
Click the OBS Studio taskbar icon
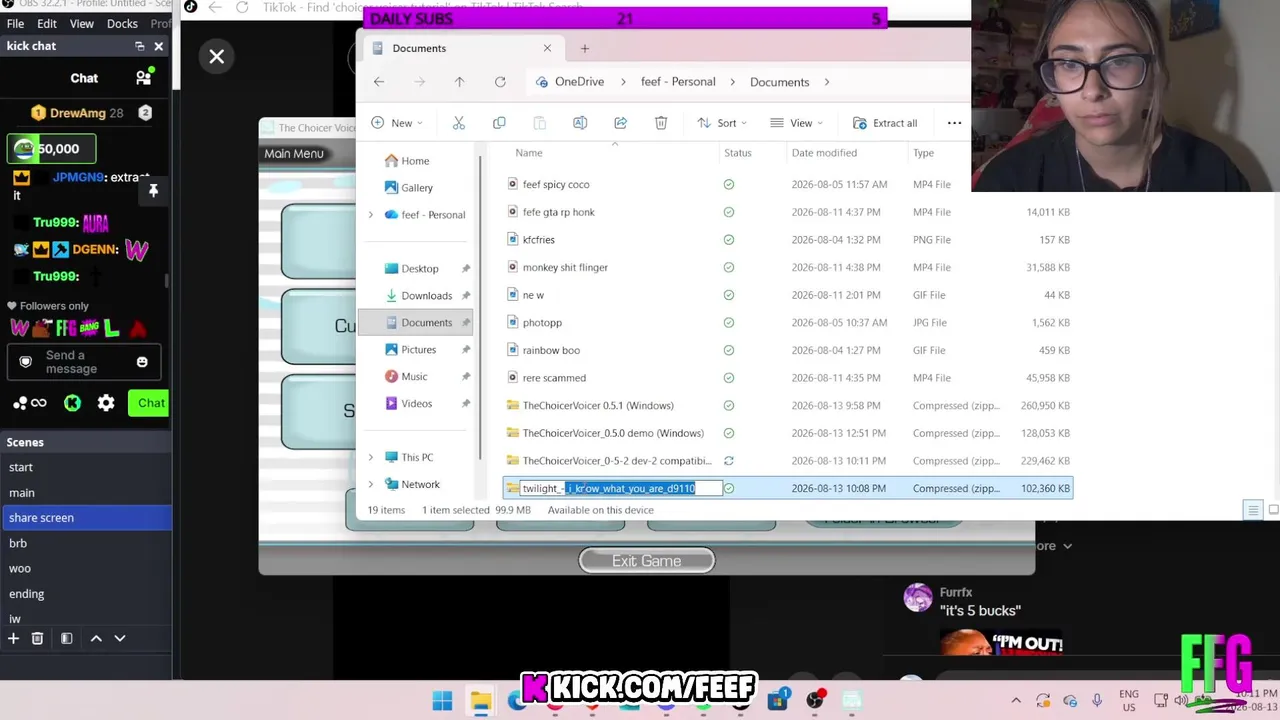tap(815, 700)
